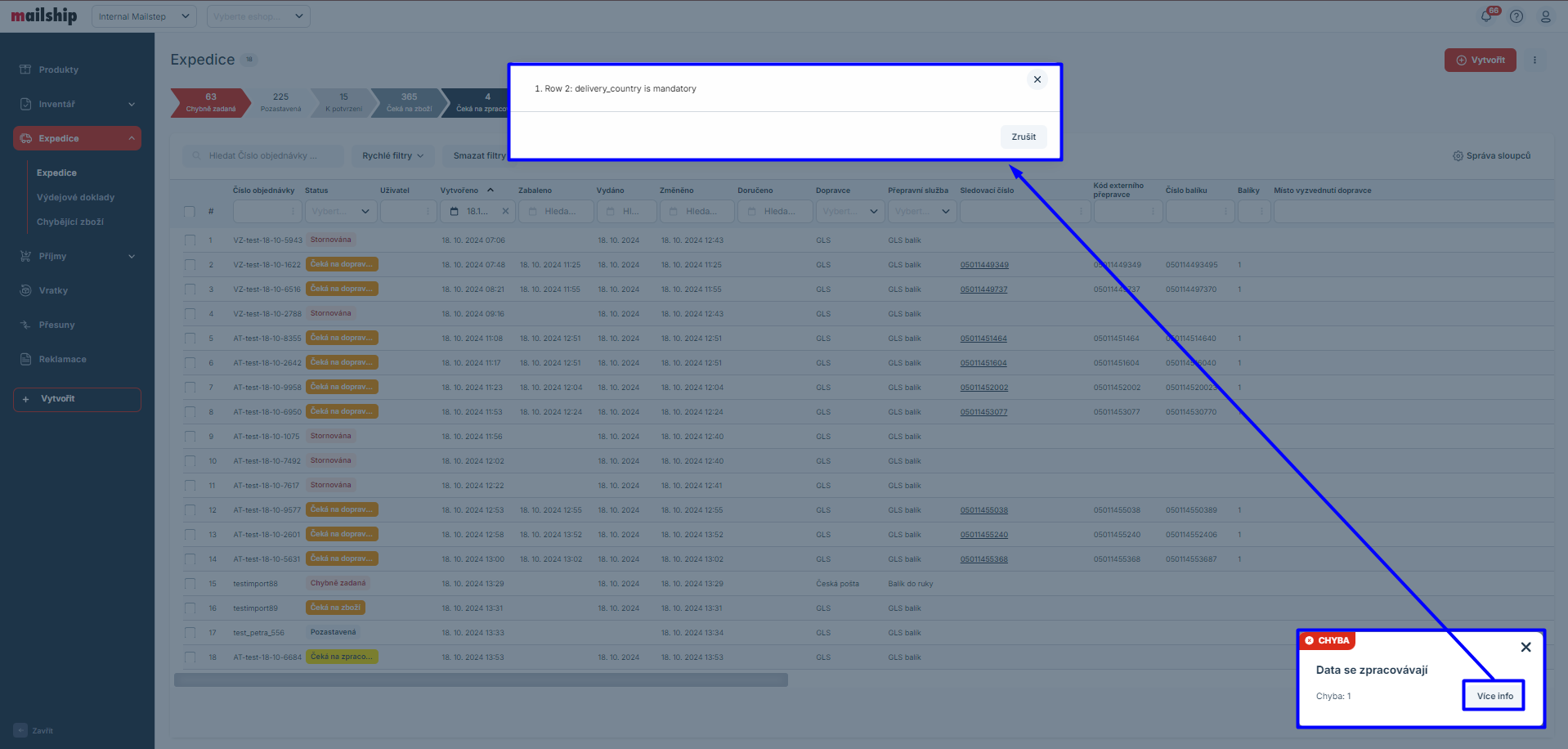Expand the Rychlé filtry dropdown
Screen dimensions: 1568x749
click(393, 155)
